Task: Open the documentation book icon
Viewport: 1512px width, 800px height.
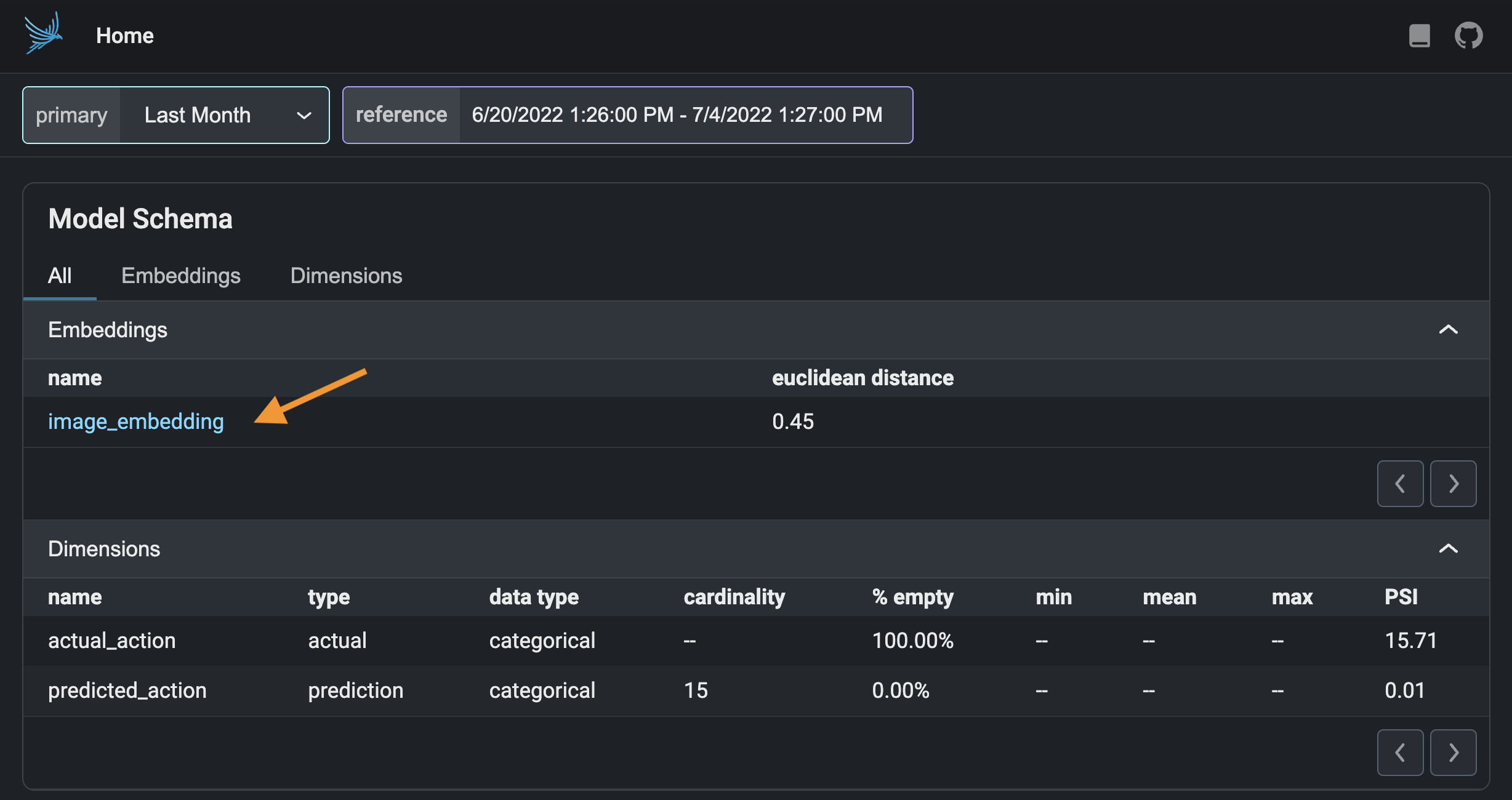Action: coord(1419,35)
